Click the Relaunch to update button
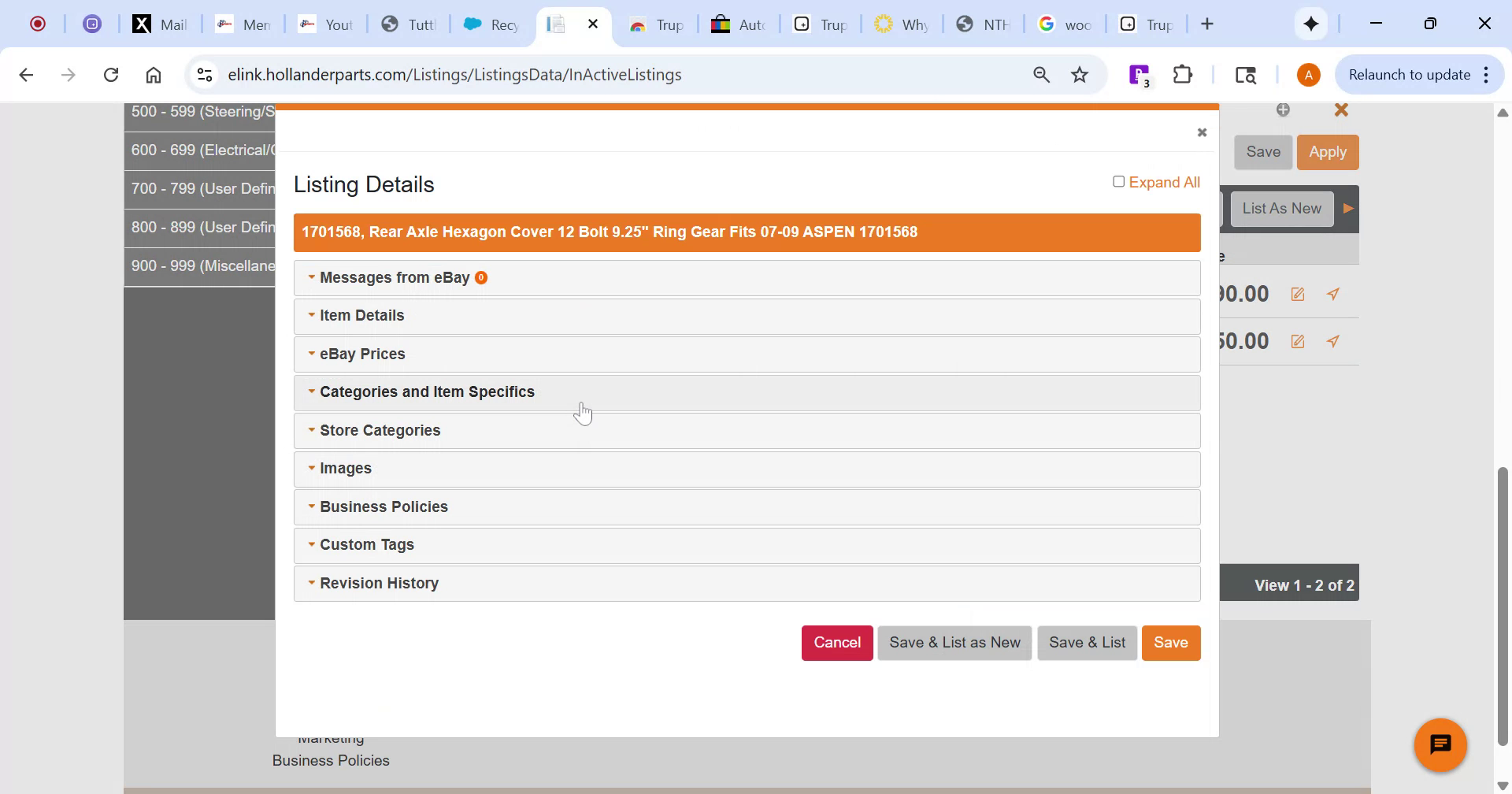This screenshot has width=1512, height=794. 1410,74
